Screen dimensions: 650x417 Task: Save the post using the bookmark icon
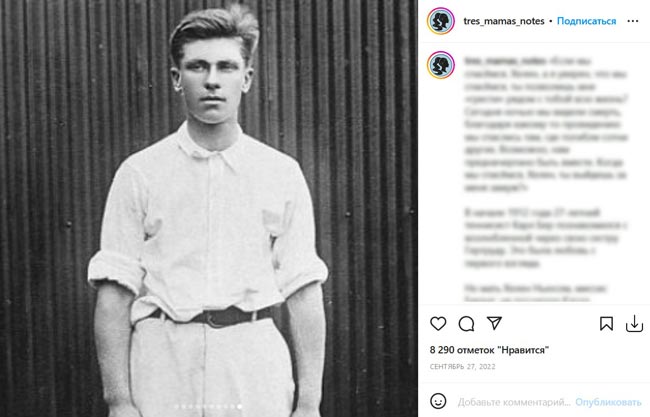coord(606,324)
